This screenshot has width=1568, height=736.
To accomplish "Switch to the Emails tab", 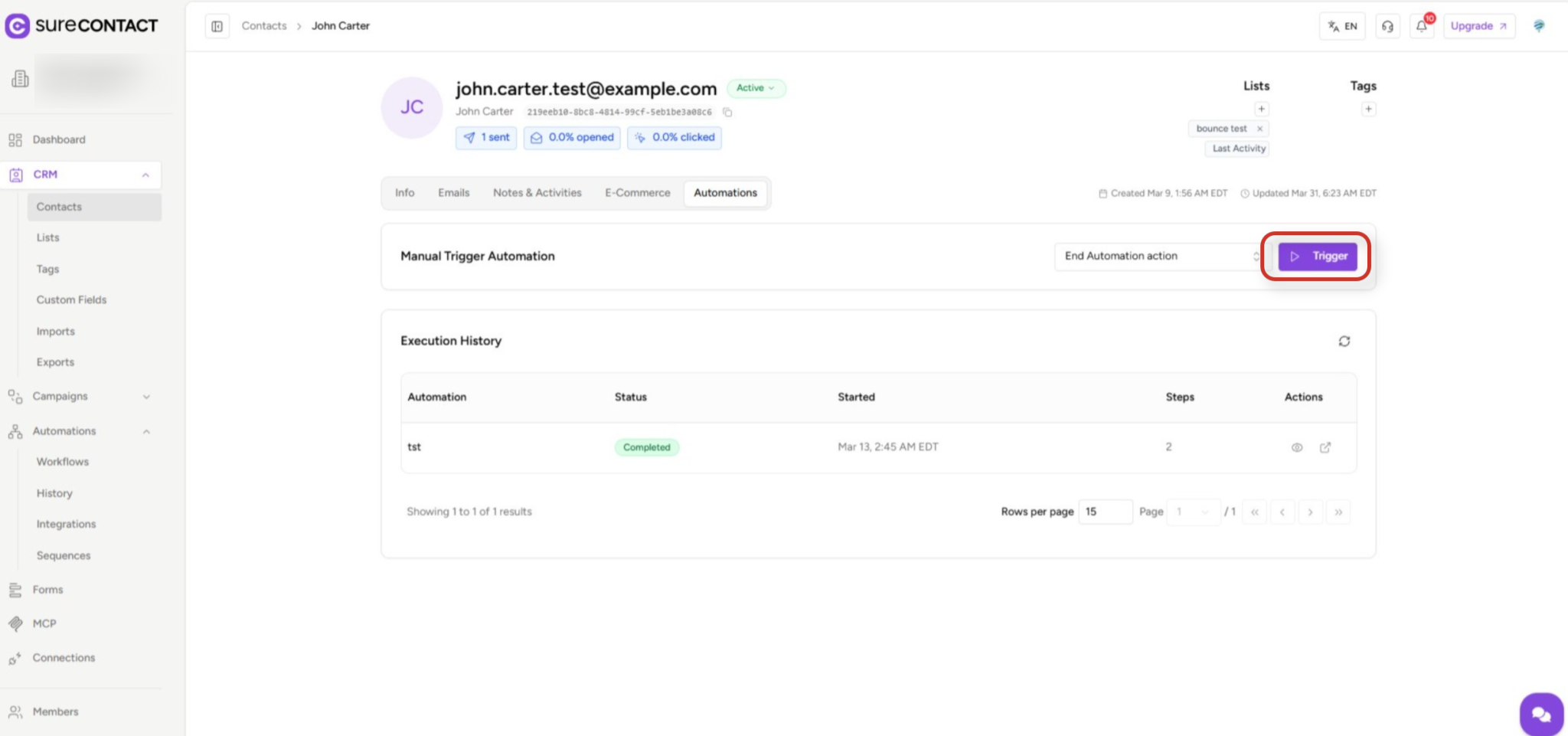I will 454,193.
